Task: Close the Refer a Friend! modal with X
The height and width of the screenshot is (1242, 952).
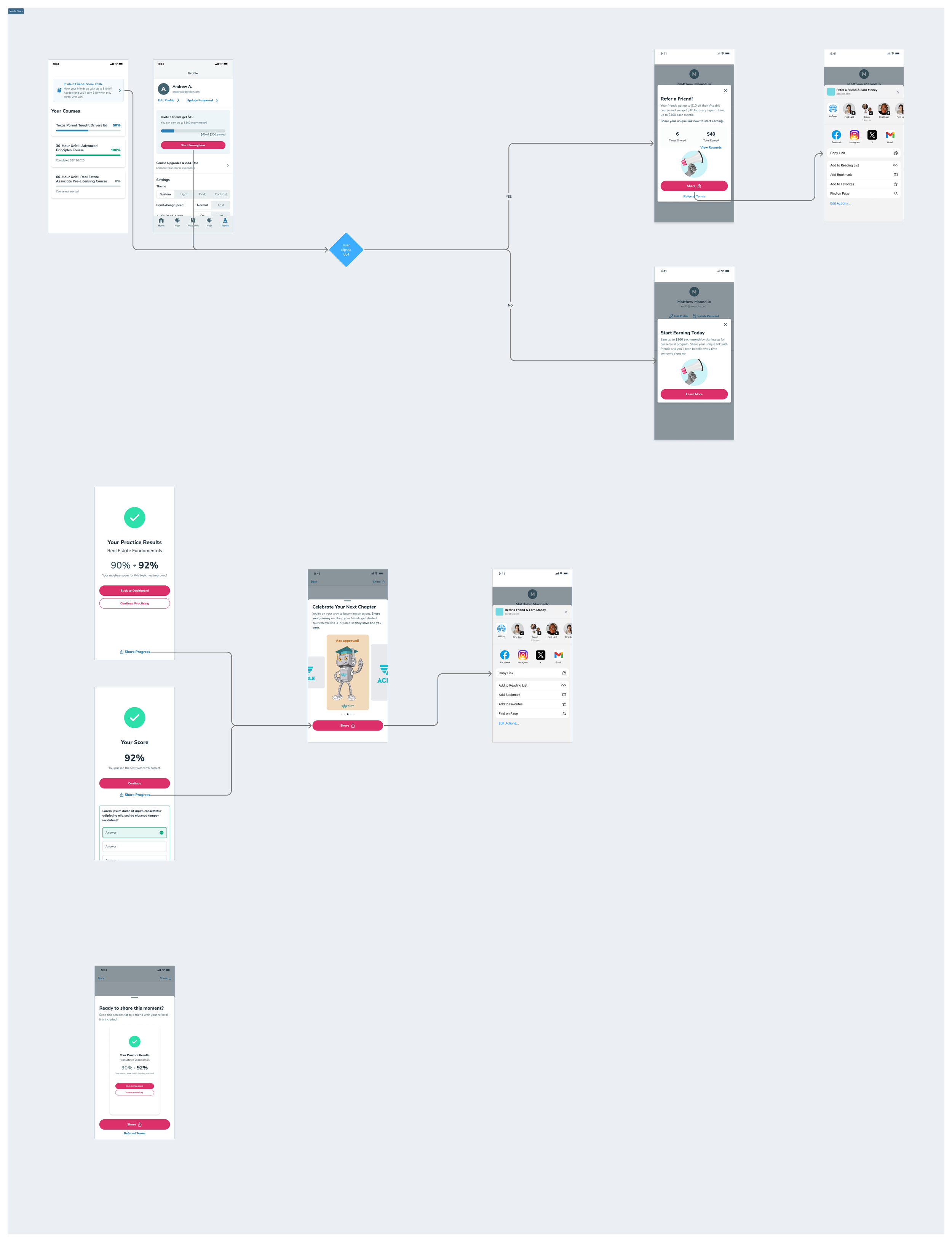Action: tap(725, 91)
